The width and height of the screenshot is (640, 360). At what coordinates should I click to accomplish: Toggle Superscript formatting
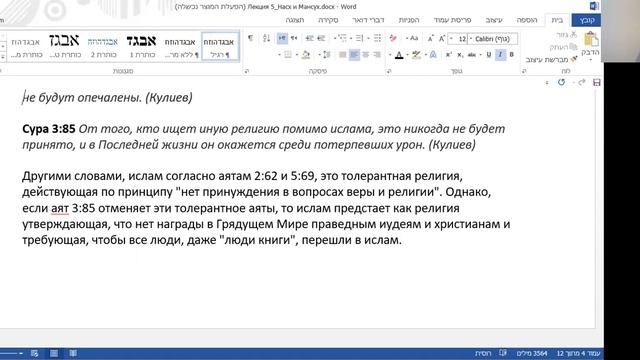[x=449, y=55]
